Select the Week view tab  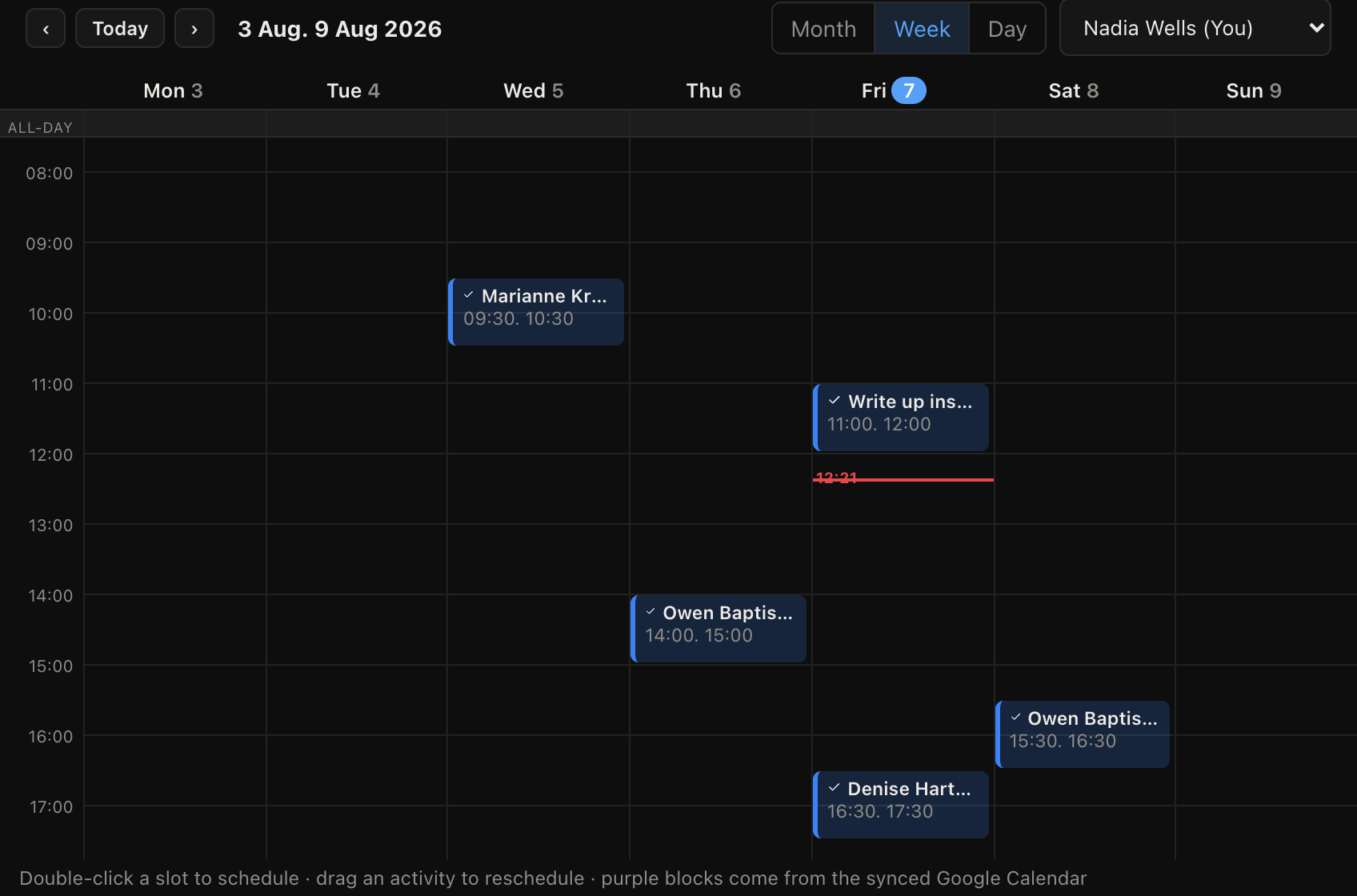click(x=922, y=29)
